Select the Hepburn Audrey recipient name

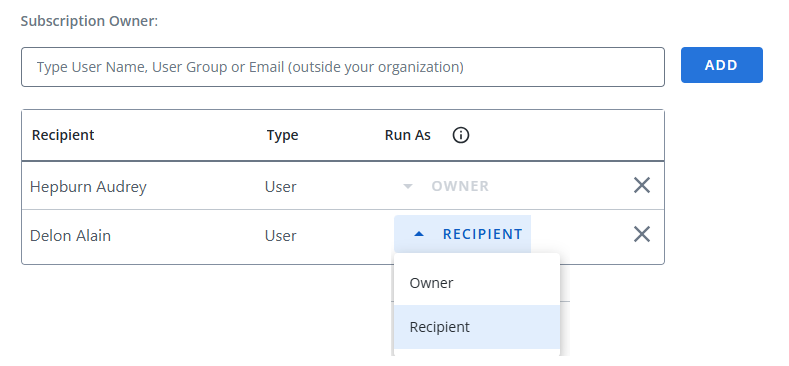[88, 187]
